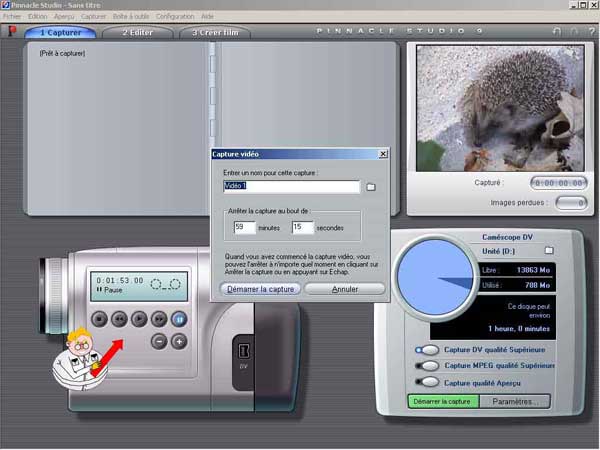600x450 pixels.
Task: Click the Pause status on camcorder display
Action: pyautogui.click(x=109, y=290)
